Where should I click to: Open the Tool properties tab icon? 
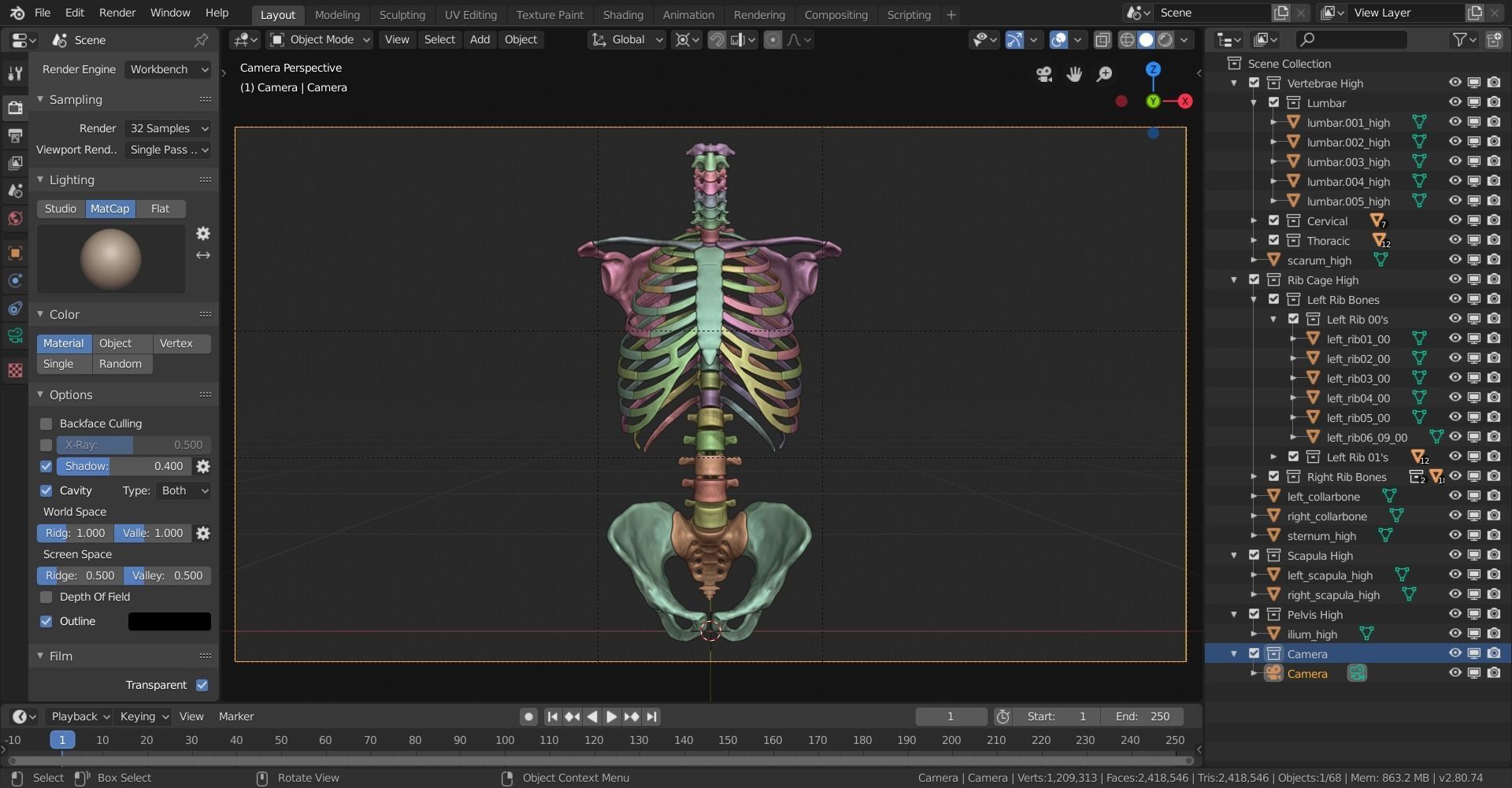(14, 73)
